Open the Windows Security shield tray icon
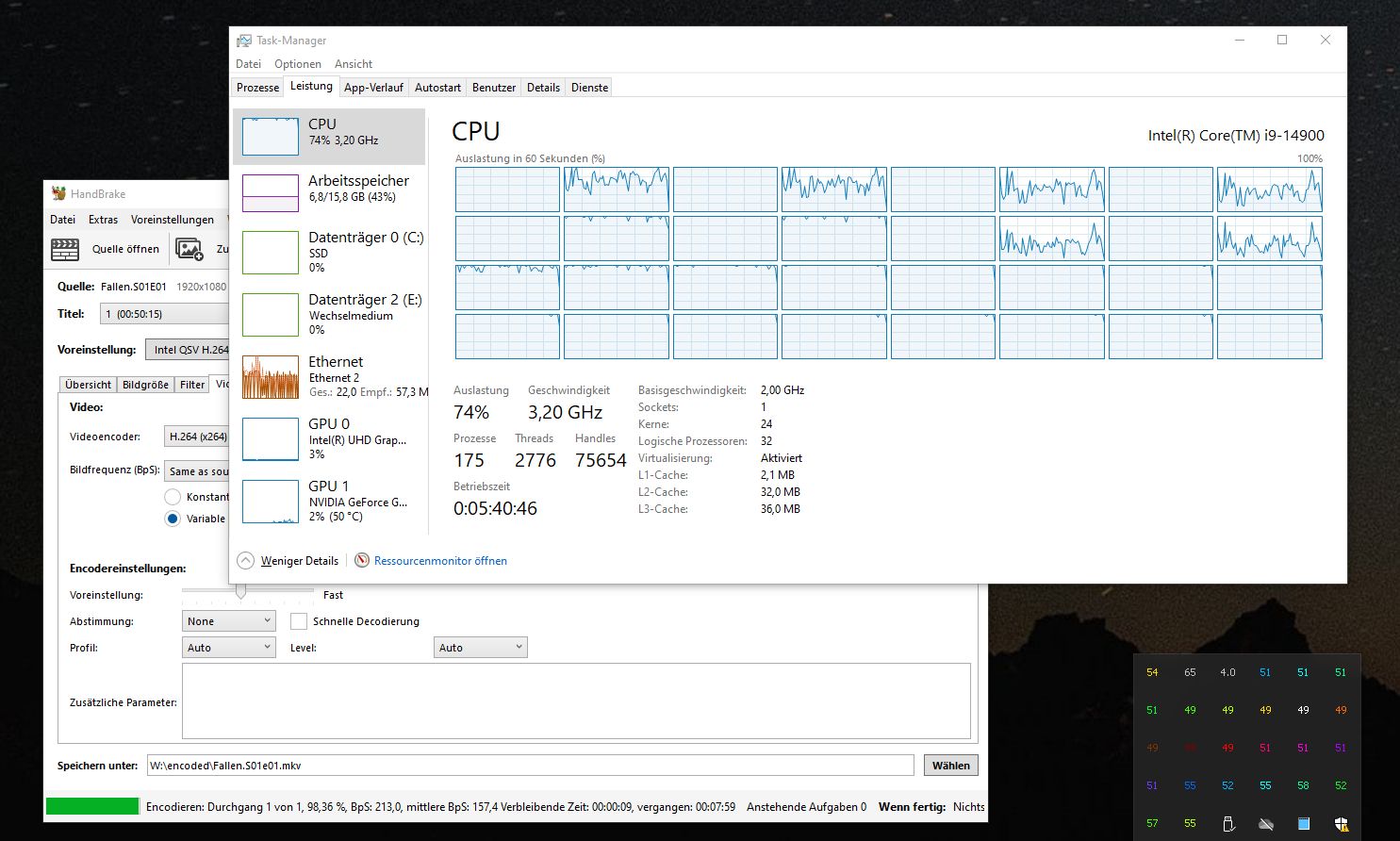Screen dimensions: 1400x841 [1341, 823]
